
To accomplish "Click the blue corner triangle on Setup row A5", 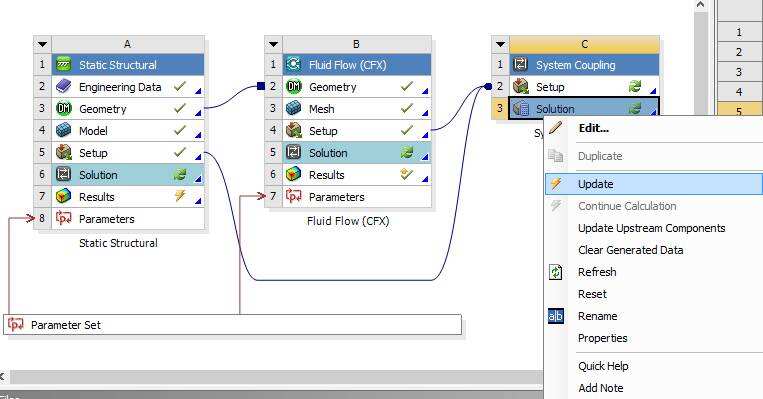I will (x=198, y=157).
